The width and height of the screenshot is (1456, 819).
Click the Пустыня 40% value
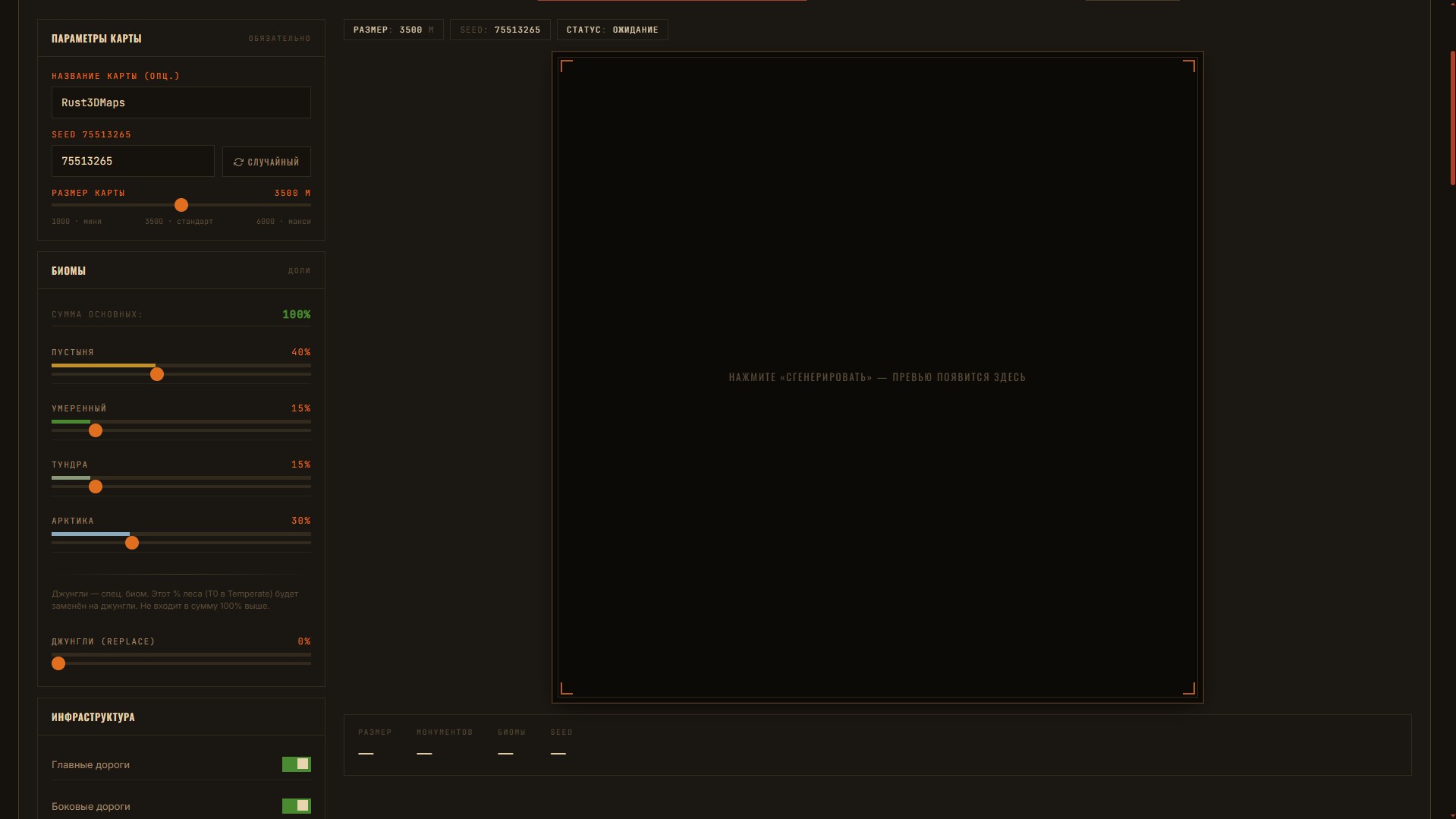(301, 352)
